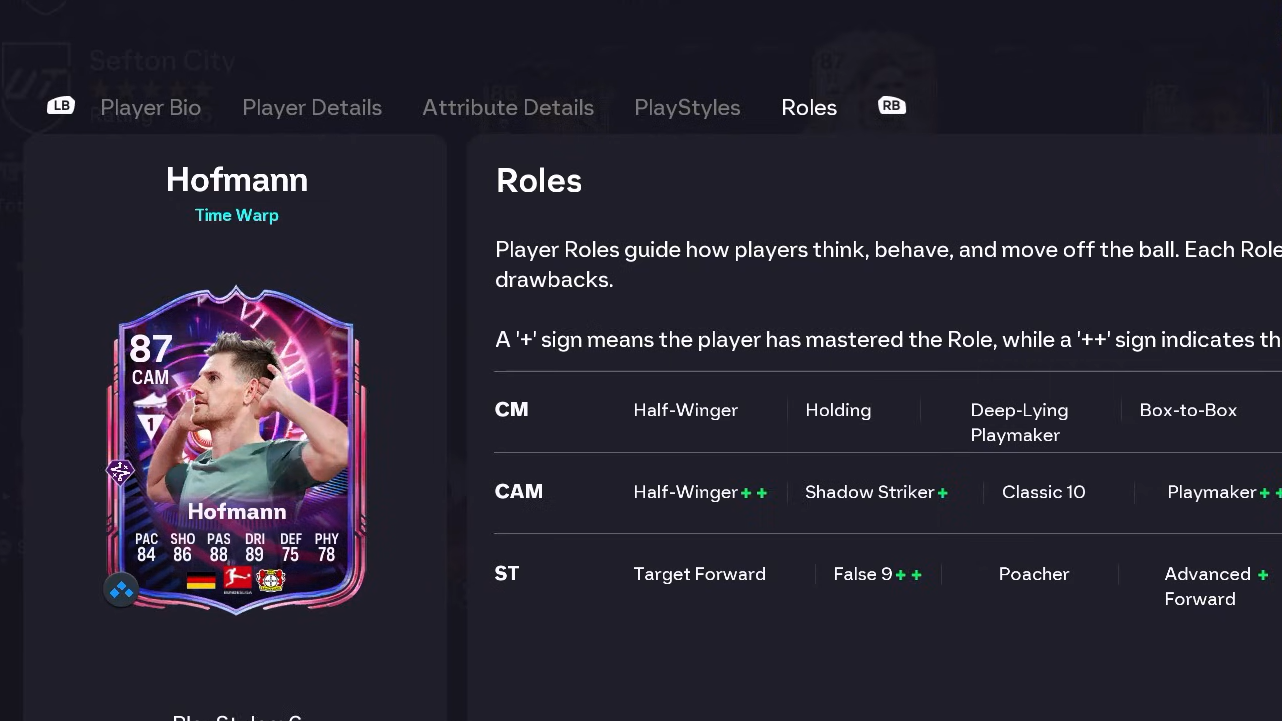
Task: Select the Roles tab
Action: pos(809,108)
